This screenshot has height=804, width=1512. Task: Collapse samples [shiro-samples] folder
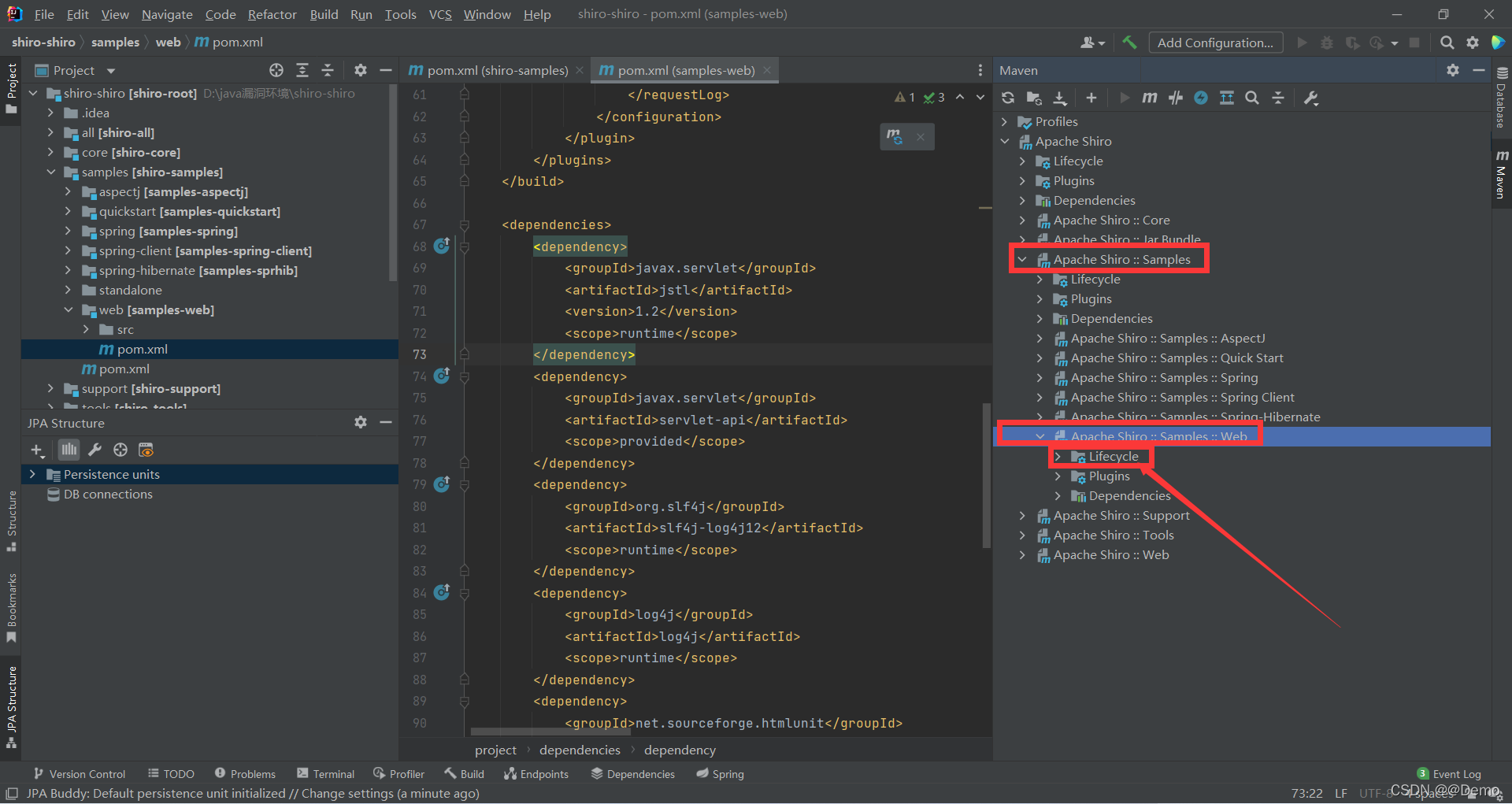point(50,172)
